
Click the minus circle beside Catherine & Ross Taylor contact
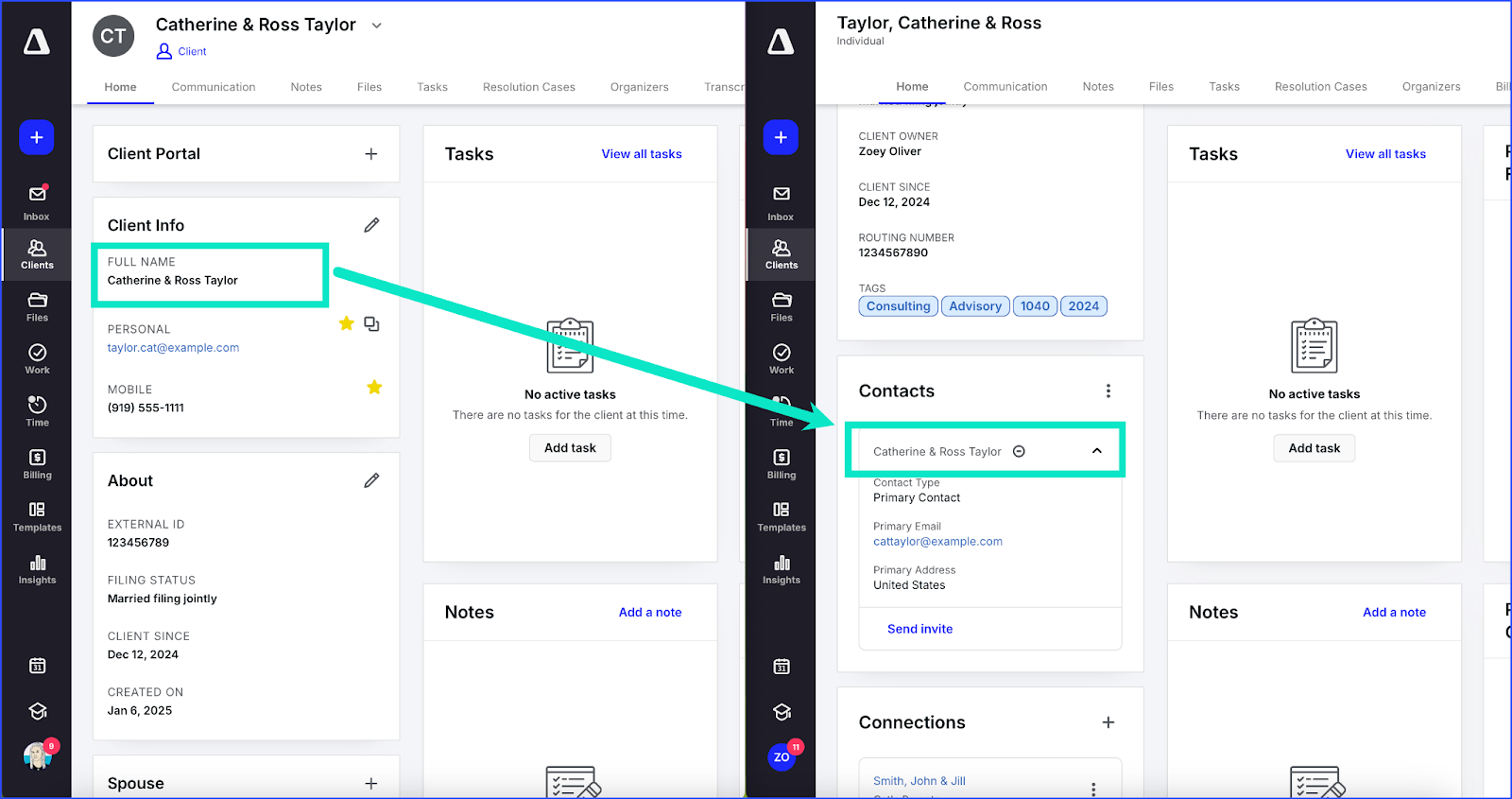tap(1019, 452)
